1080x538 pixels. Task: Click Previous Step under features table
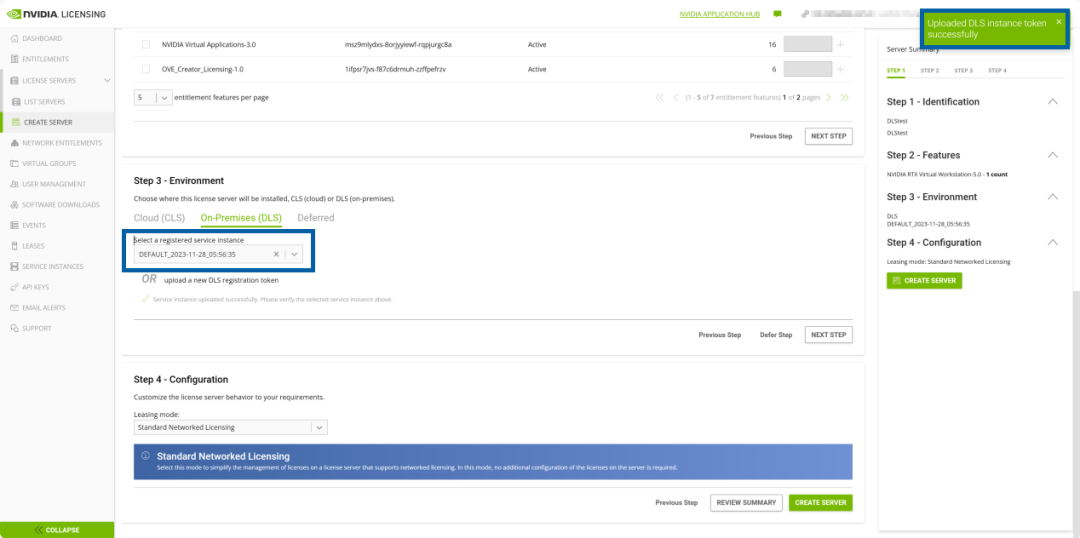tap(771, 136)
